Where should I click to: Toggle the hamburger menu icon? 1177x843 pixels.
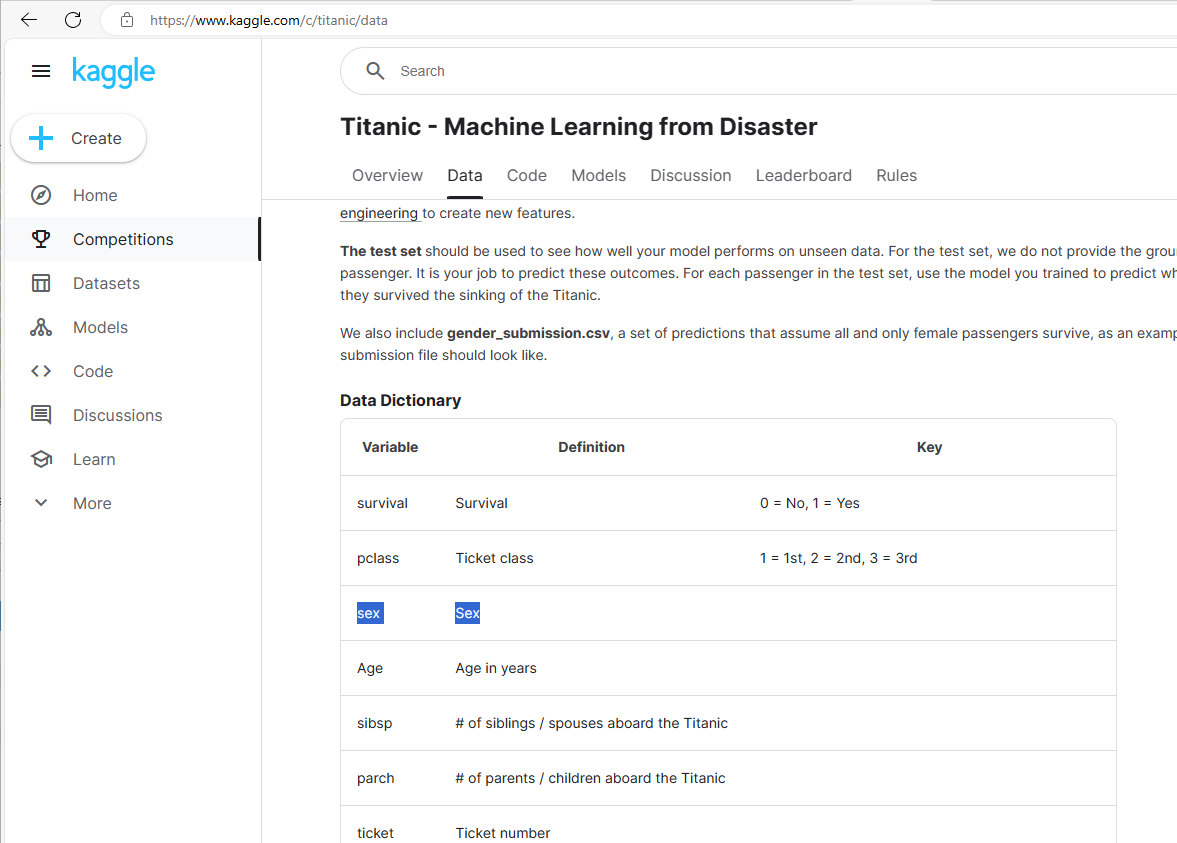41,71
